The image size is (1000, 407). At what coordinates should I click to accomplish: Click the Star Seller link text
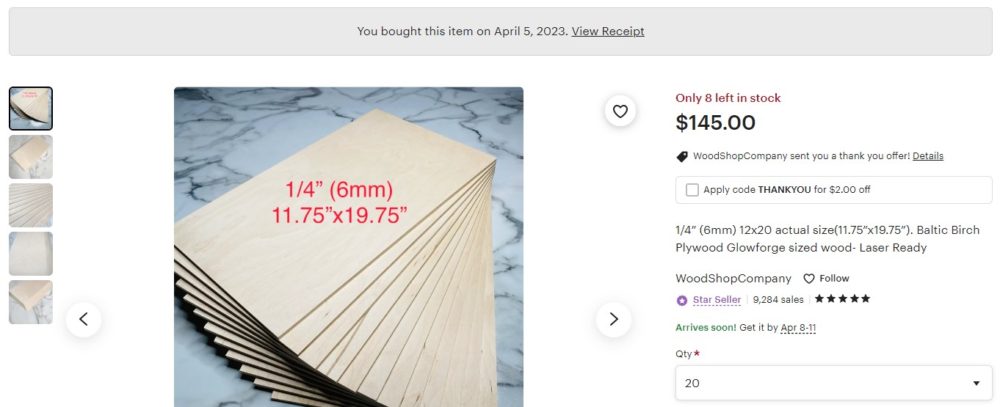[717, 300]
